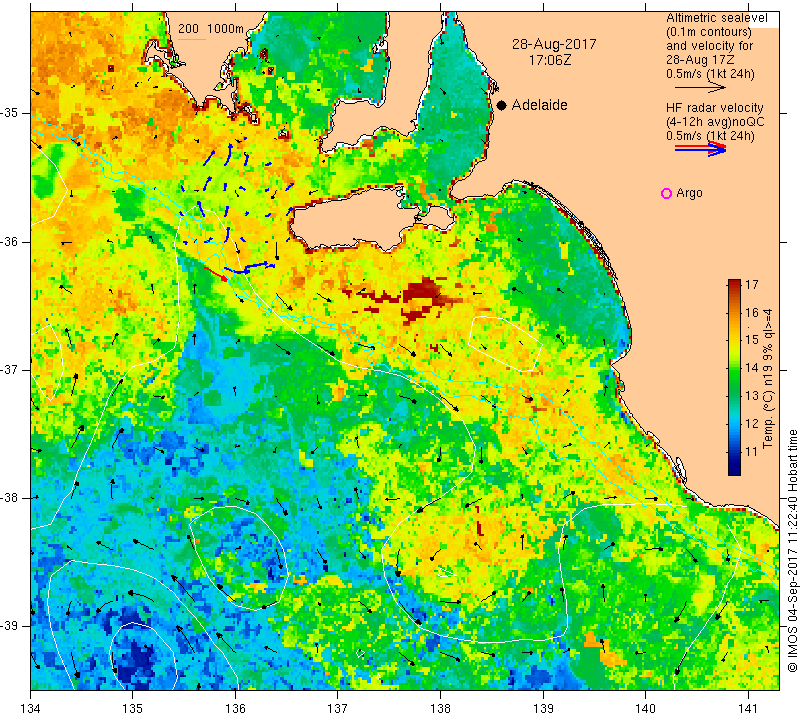Click the dark red 17°C warm patch
Viewport: 800px width, 720px height.
[422, 295]
